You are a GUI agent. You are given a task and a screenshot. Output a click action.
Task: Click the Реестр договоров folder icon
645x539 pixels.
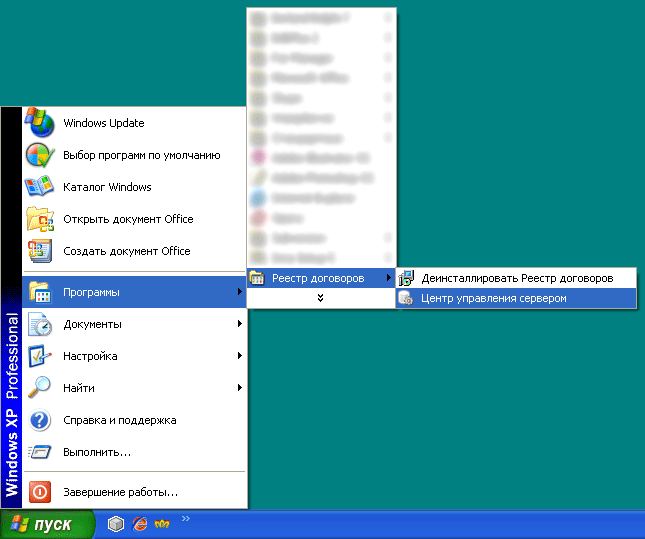coord(257,278)
